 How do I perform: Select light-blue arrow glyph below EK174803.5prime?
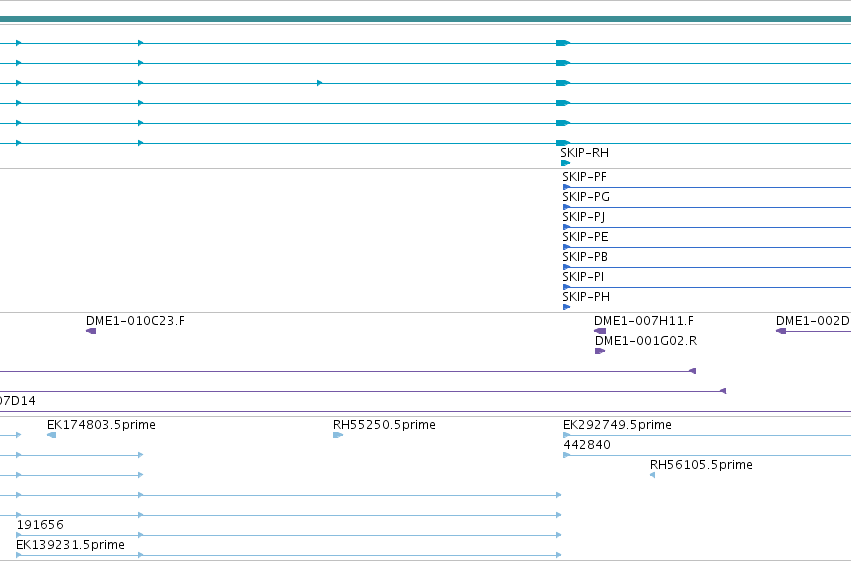click(x=52, y=435)
